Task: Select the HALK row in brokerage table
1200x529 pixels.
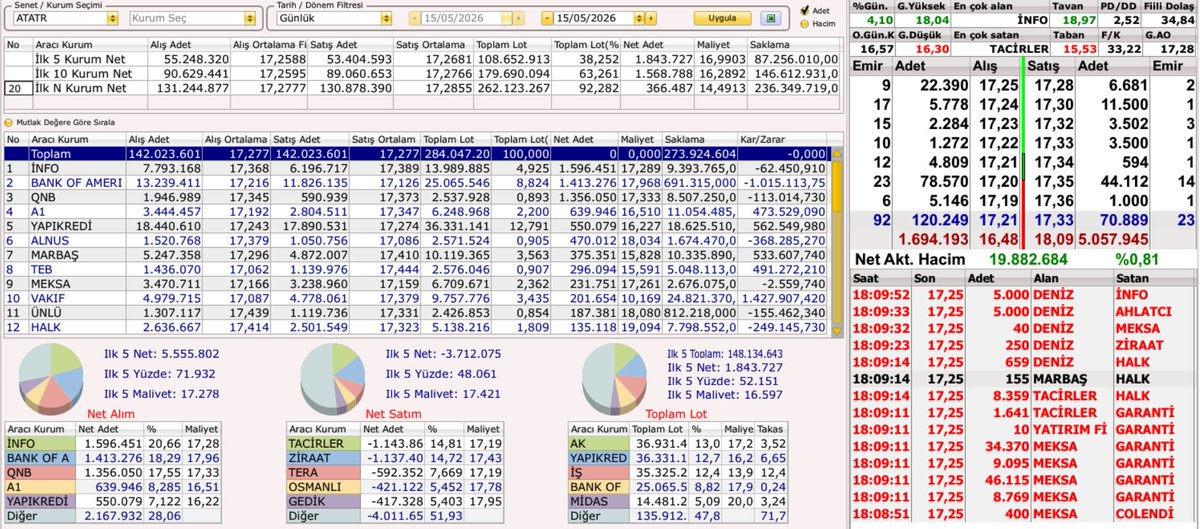Action: 416,326
